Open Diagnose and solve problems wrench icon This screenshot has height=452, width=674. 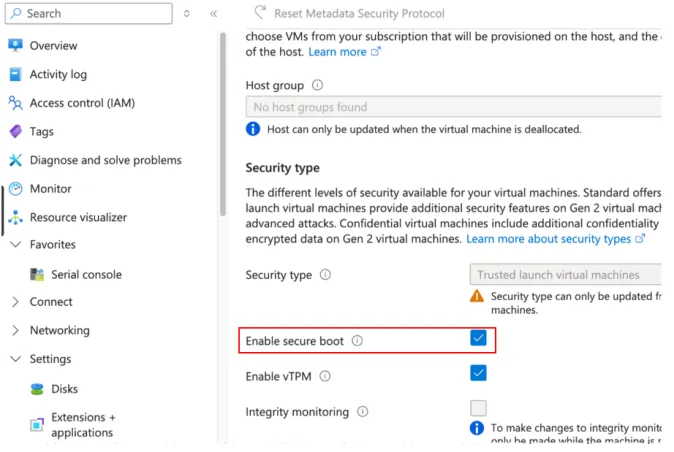click(15, 160)
